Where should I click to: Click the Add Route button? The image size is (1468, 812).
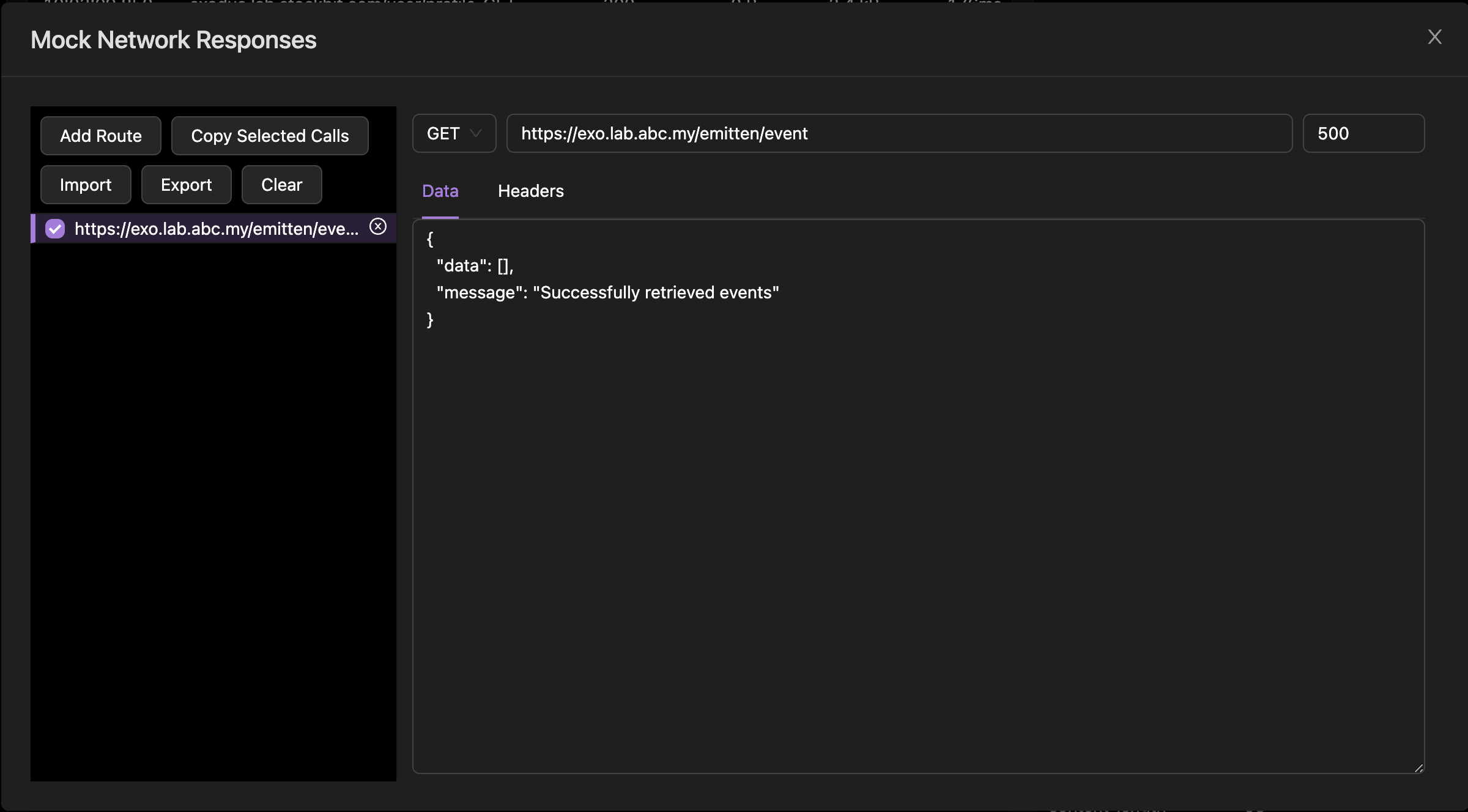click(100, 135)
